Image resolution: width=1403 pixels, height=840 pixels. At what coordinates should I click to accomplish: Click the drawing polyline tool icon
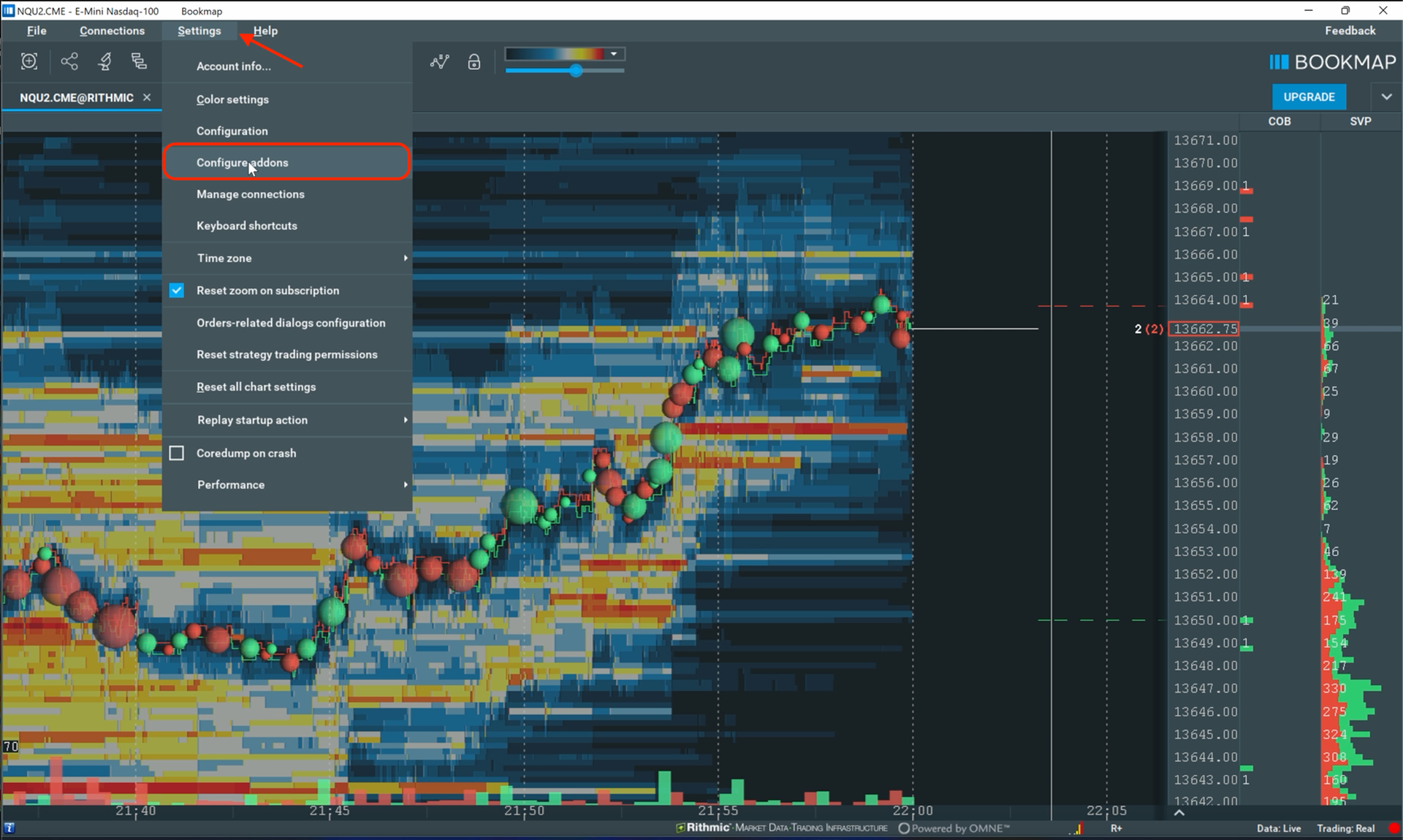[x=440, y=62]
